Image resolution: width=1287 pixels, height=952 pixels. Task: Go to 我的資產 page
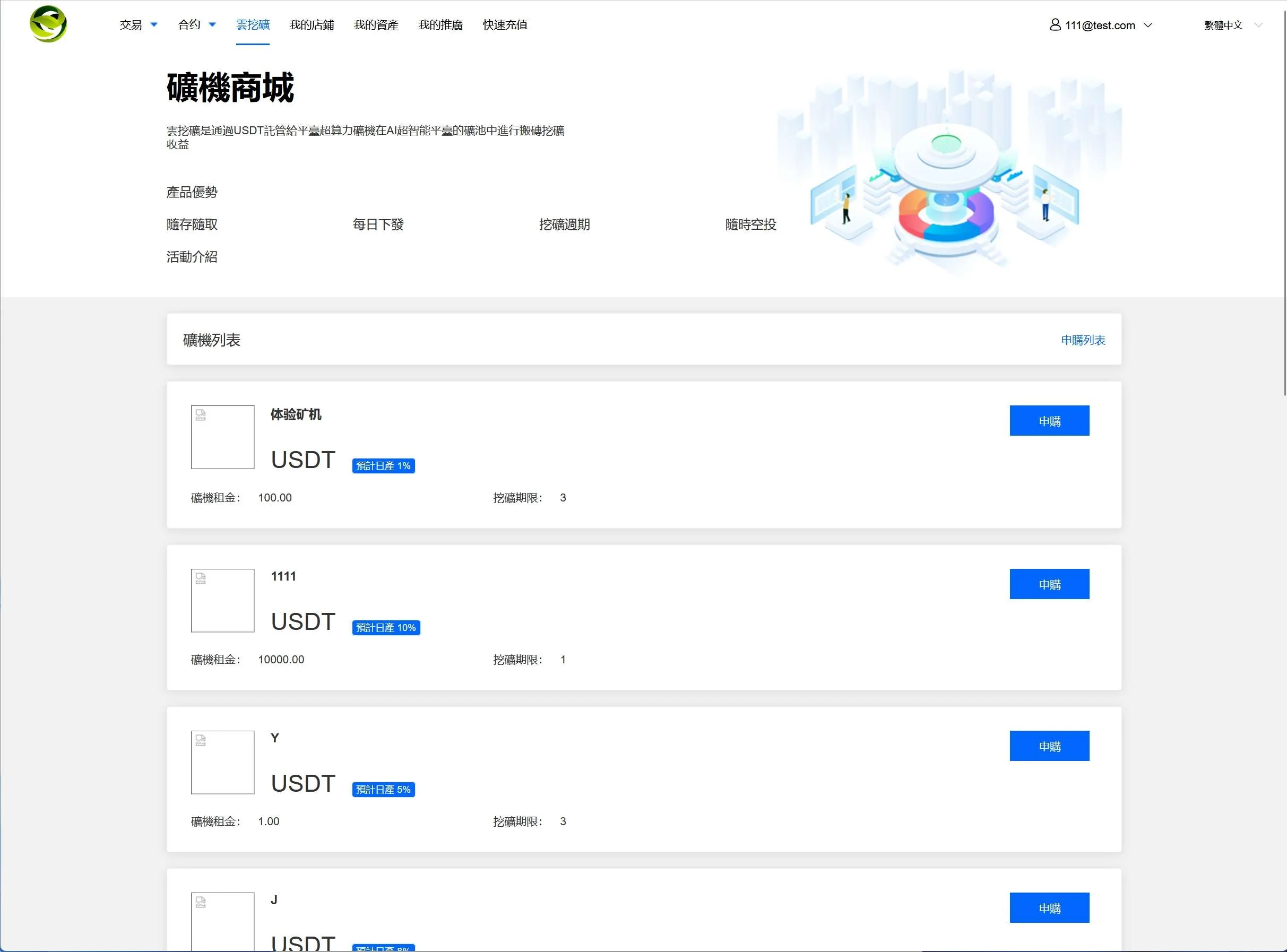click(376, 25)
